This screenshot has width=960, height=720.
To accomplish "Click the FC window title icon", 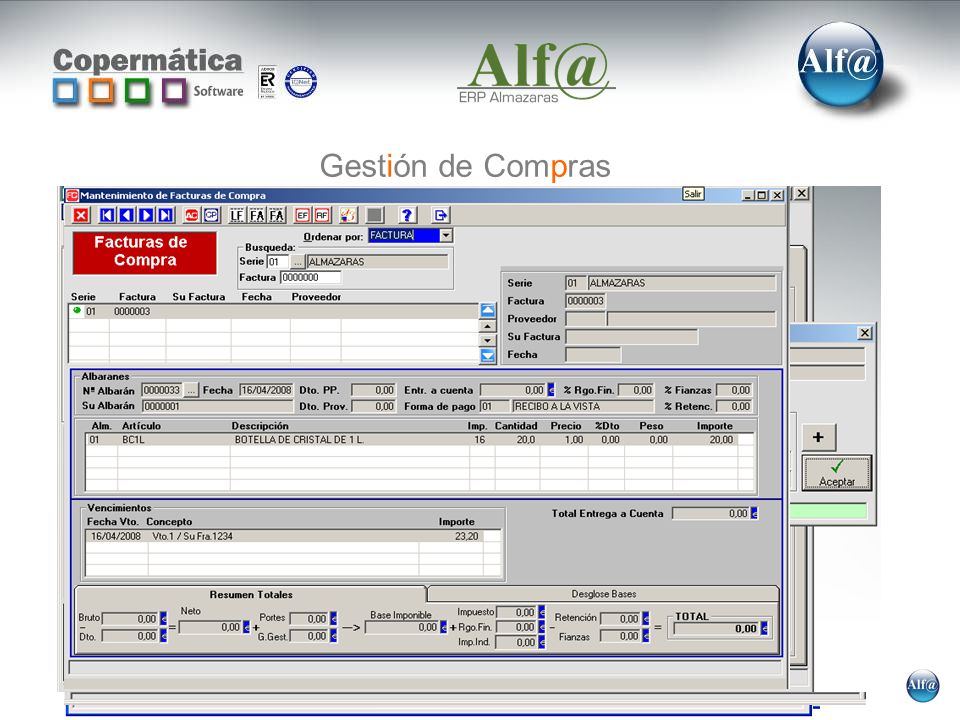I will [x=73, y=195].
